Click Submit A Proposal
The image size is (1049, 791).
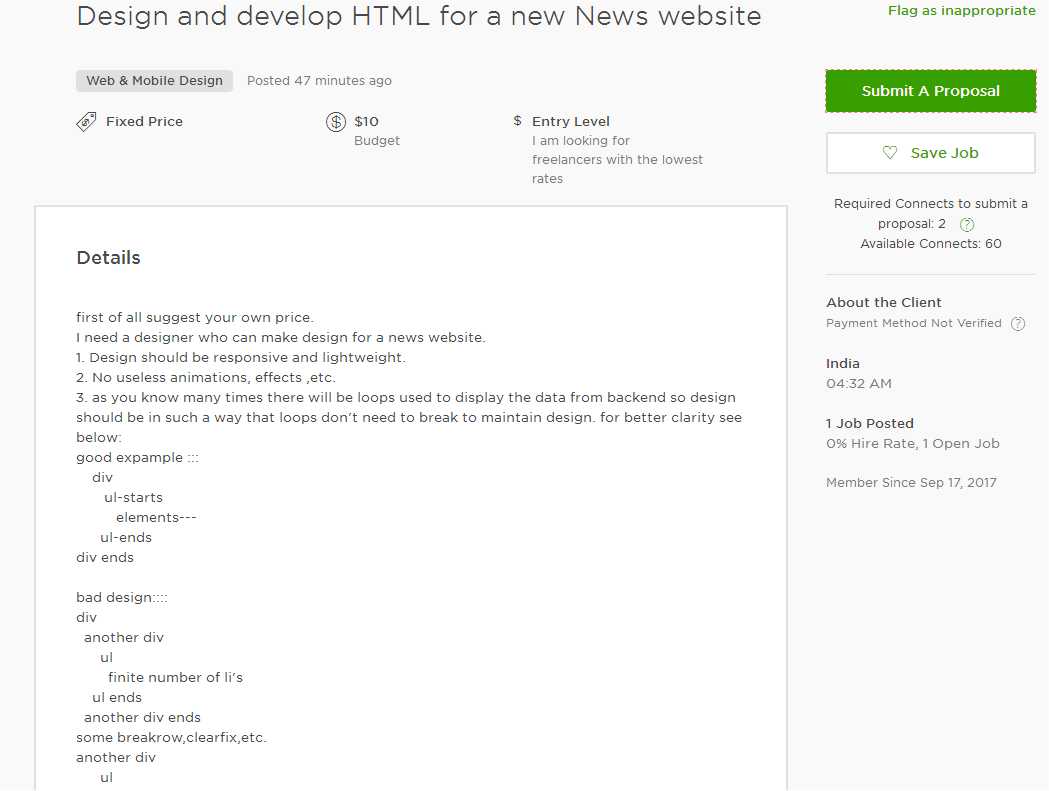pyautogui.click(x=930, y=90)
